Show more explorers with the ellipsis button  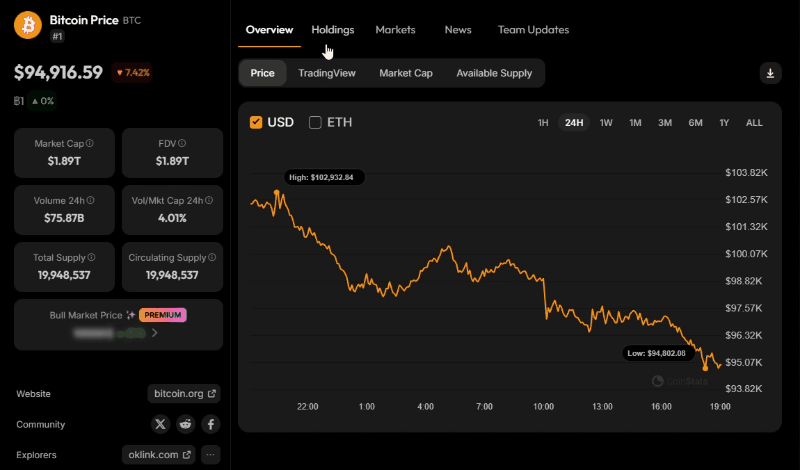(210, 455)
